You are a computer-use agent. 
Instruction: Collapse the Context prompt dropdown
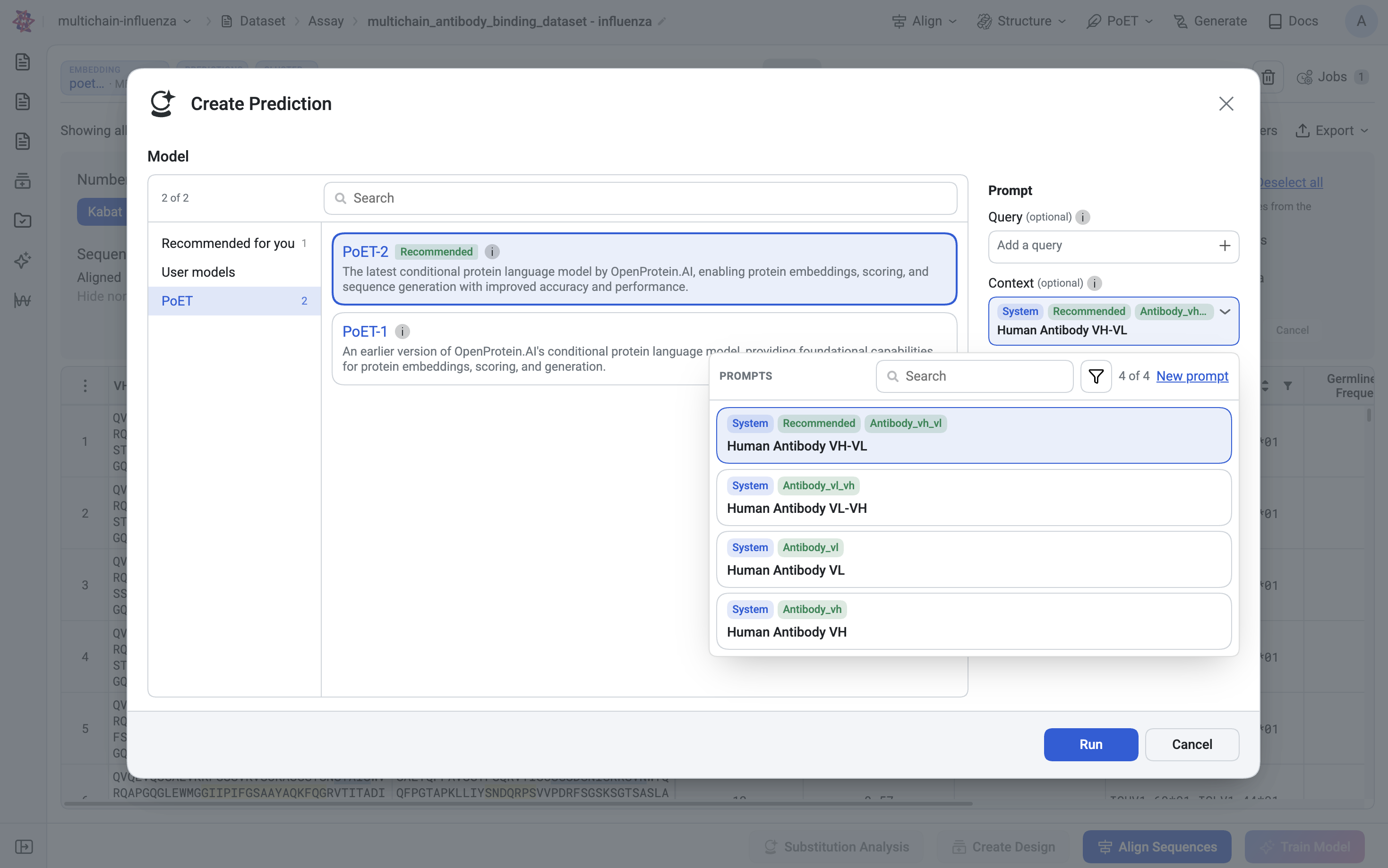coord(1225,312)
